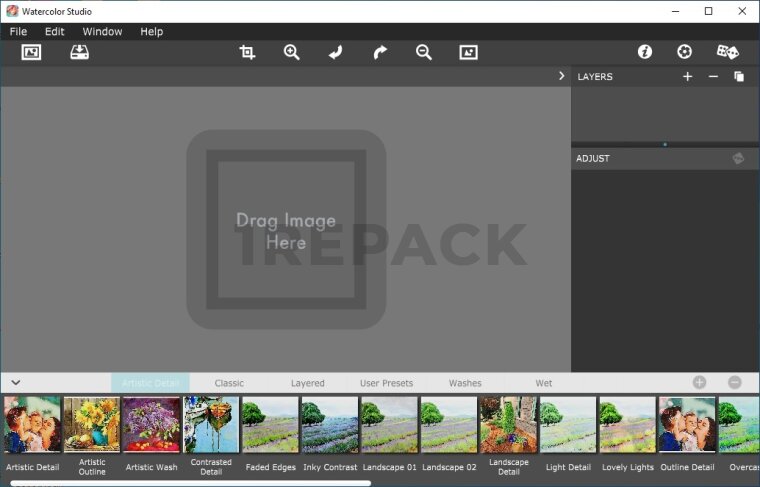Click the dice randomize icon
Viewport: 760px width, 487px height.
pyautogui.click(x=727, y=52)
